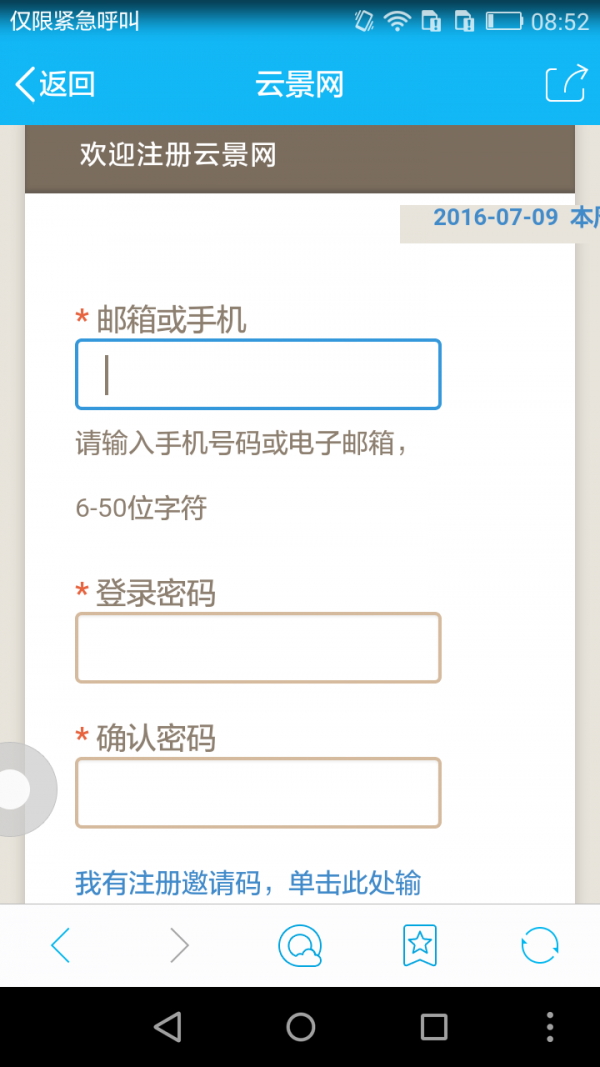Tap the Android recent apps square button
This screenshot has width=600, height=1067.
coord(432,1026)
